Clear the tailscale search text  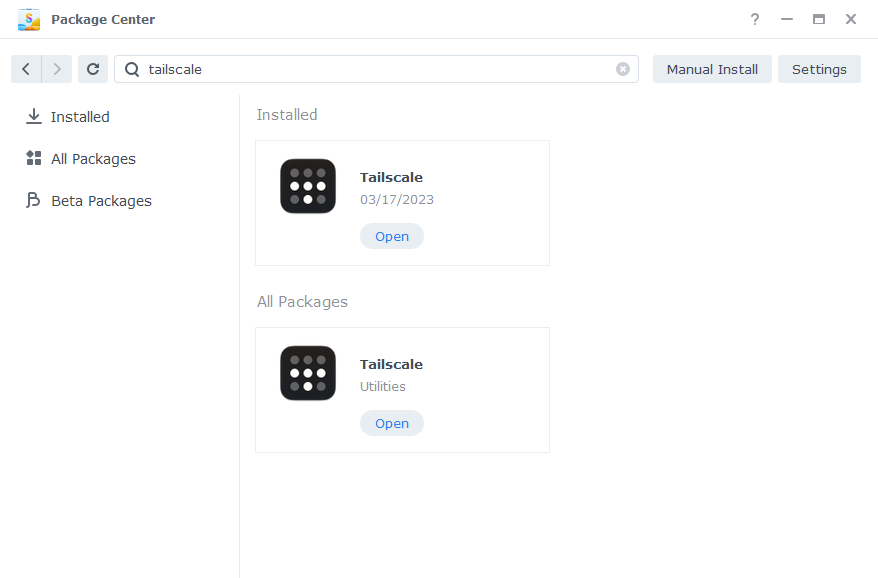pos(623,69)
